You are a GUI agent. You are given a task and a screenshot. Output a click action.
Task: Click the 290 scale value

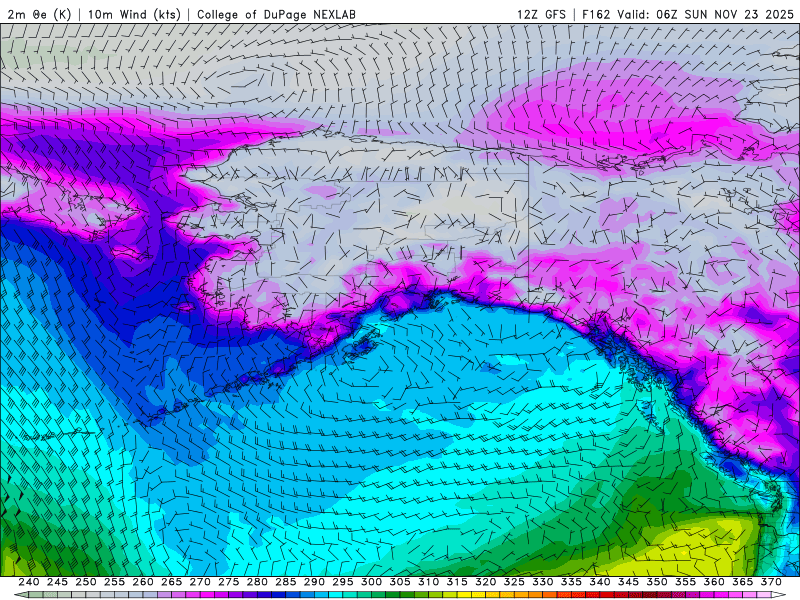coord(314,582)
